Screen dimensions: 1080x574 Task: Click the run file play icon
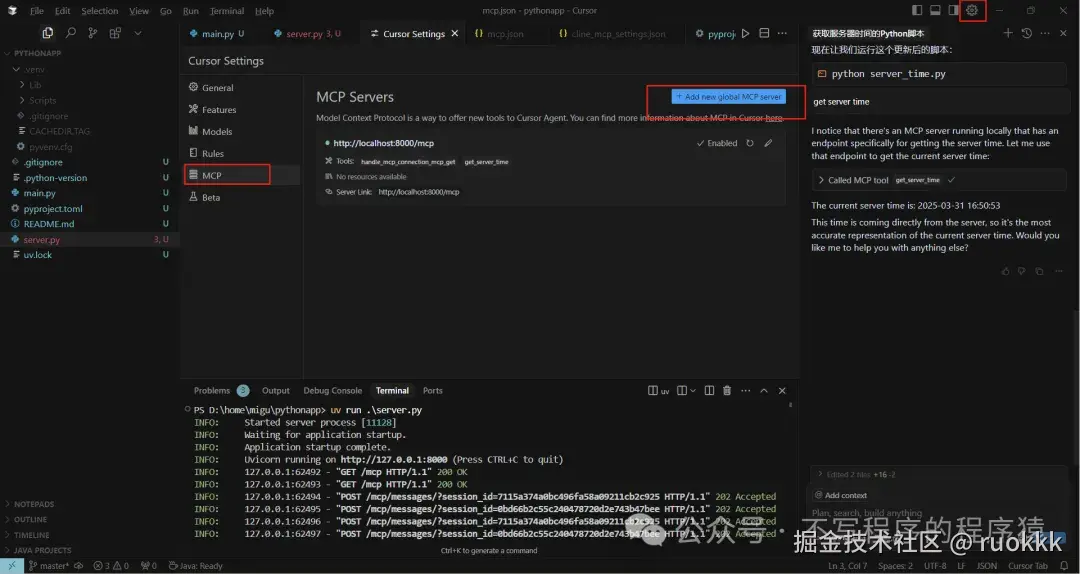point(745,33)
